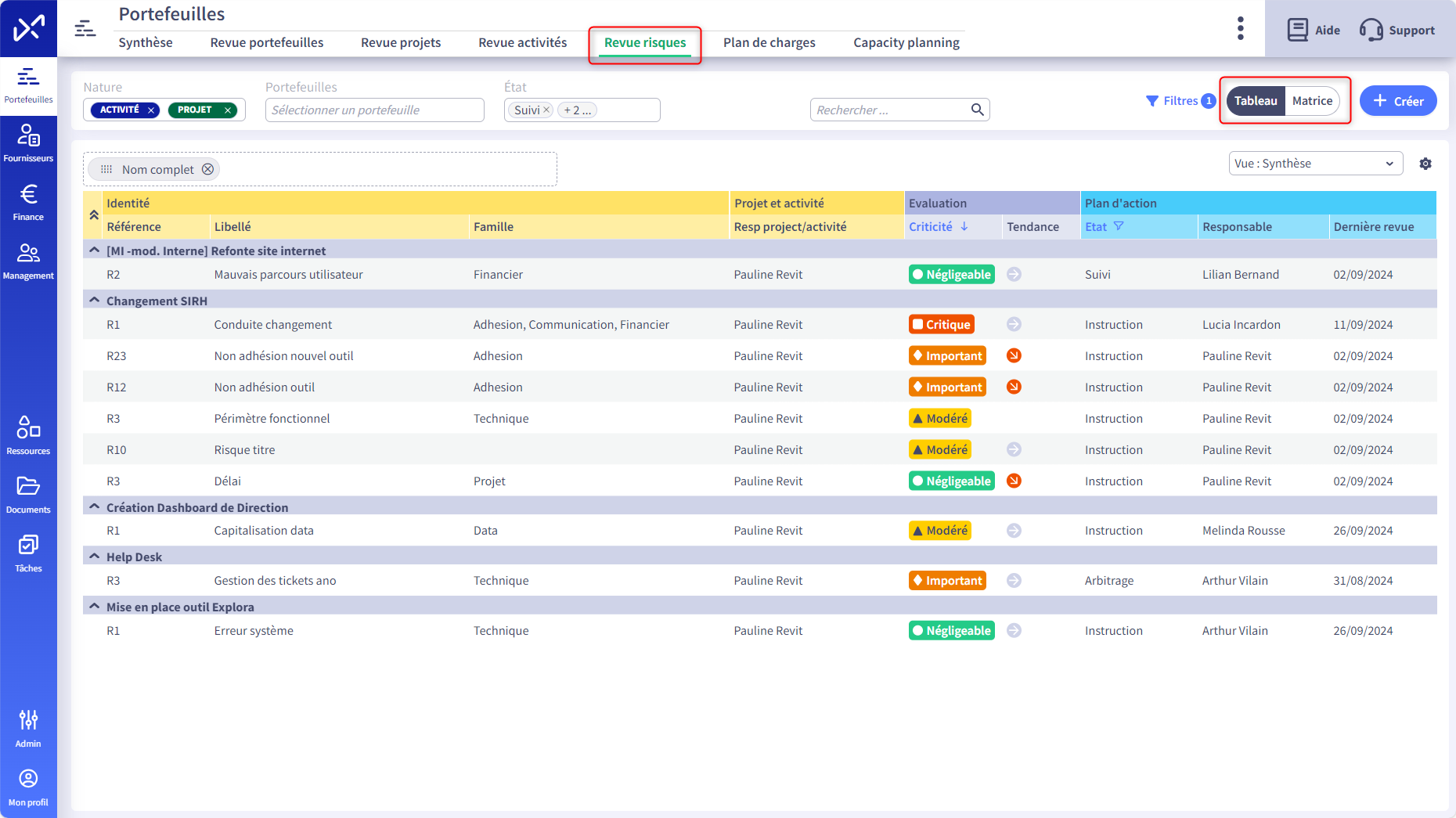Click the Créer button
Screen dimensions: 1456x818
pos(1398,101)
